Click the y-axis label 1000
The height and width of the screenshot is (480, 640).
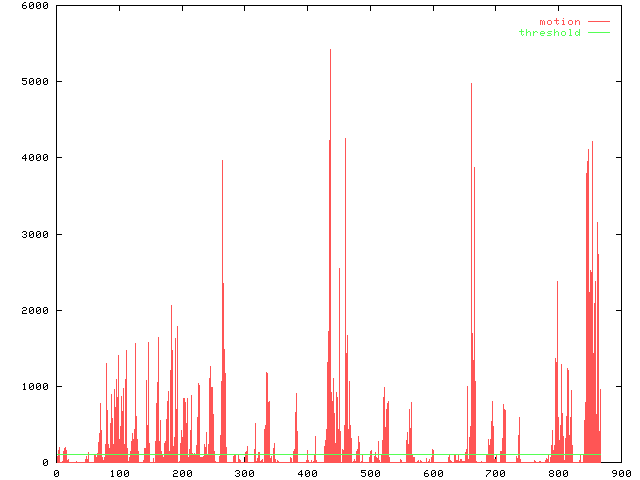point(36,387)
